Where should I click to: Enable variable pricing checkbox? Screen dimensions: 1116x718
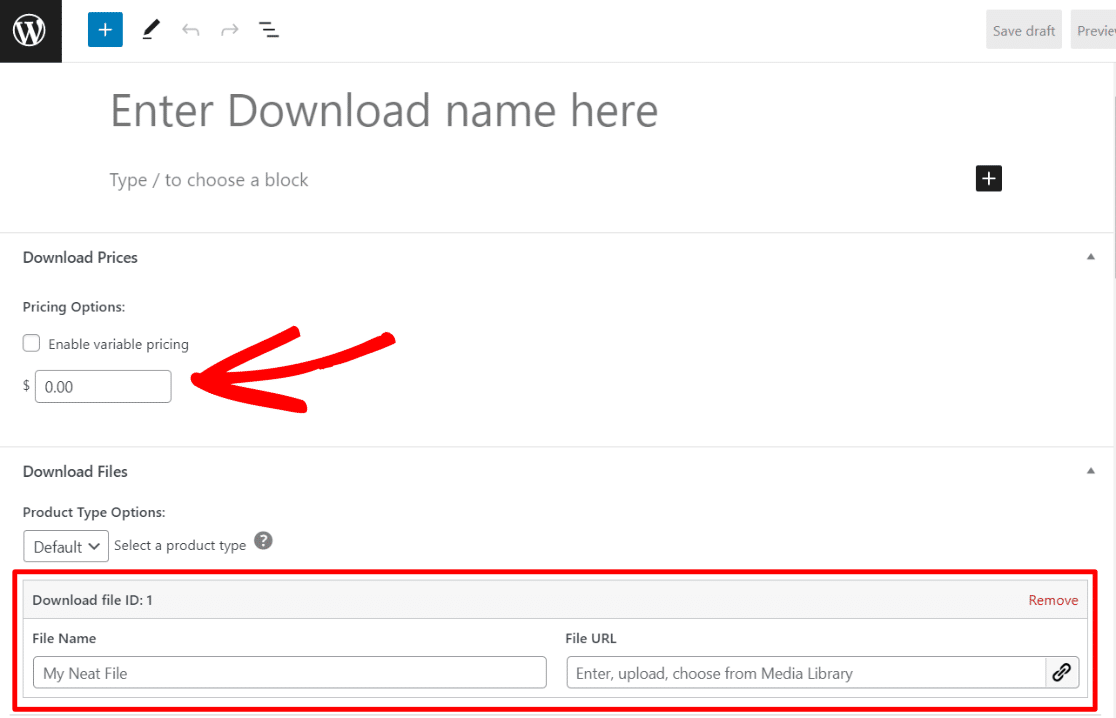pyautogui.click(x=31, y=342)
